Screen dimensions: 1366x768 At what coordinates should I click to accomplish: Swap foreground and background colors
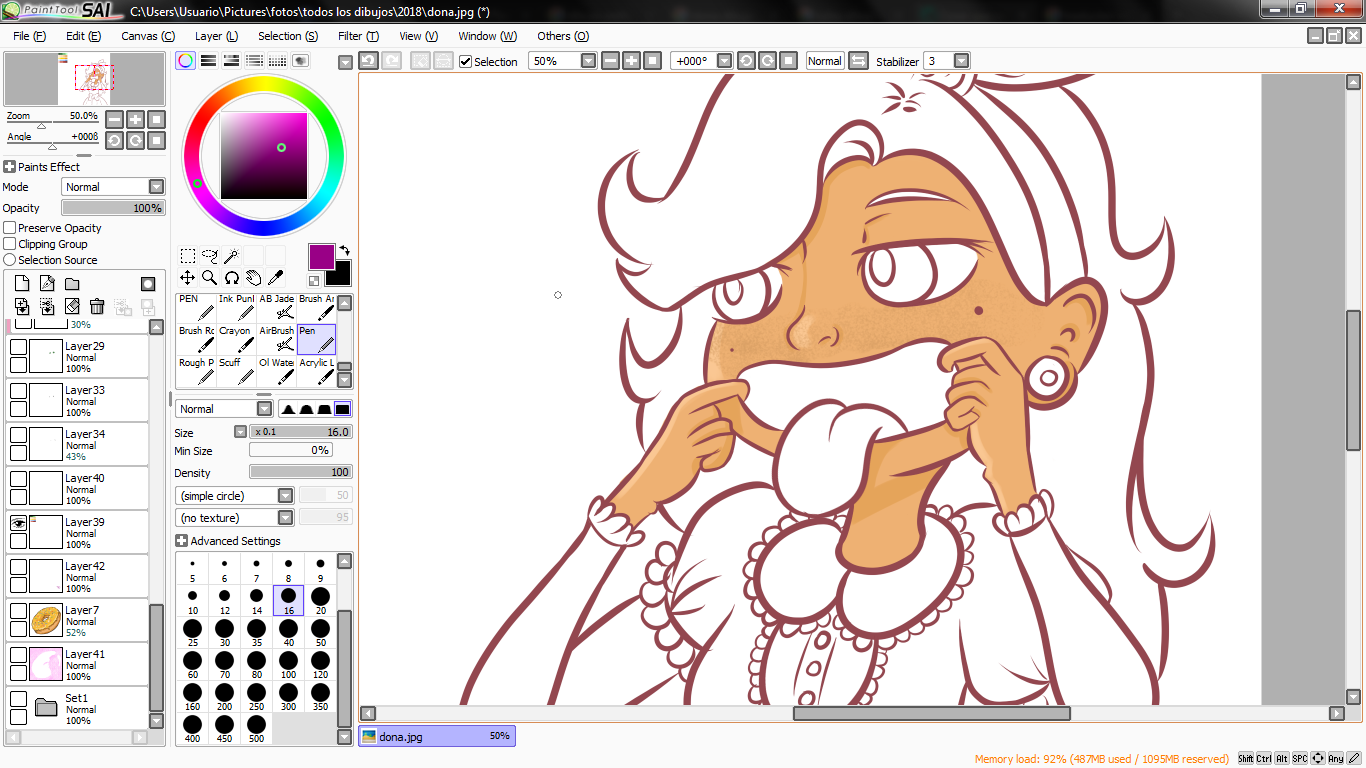345,249
